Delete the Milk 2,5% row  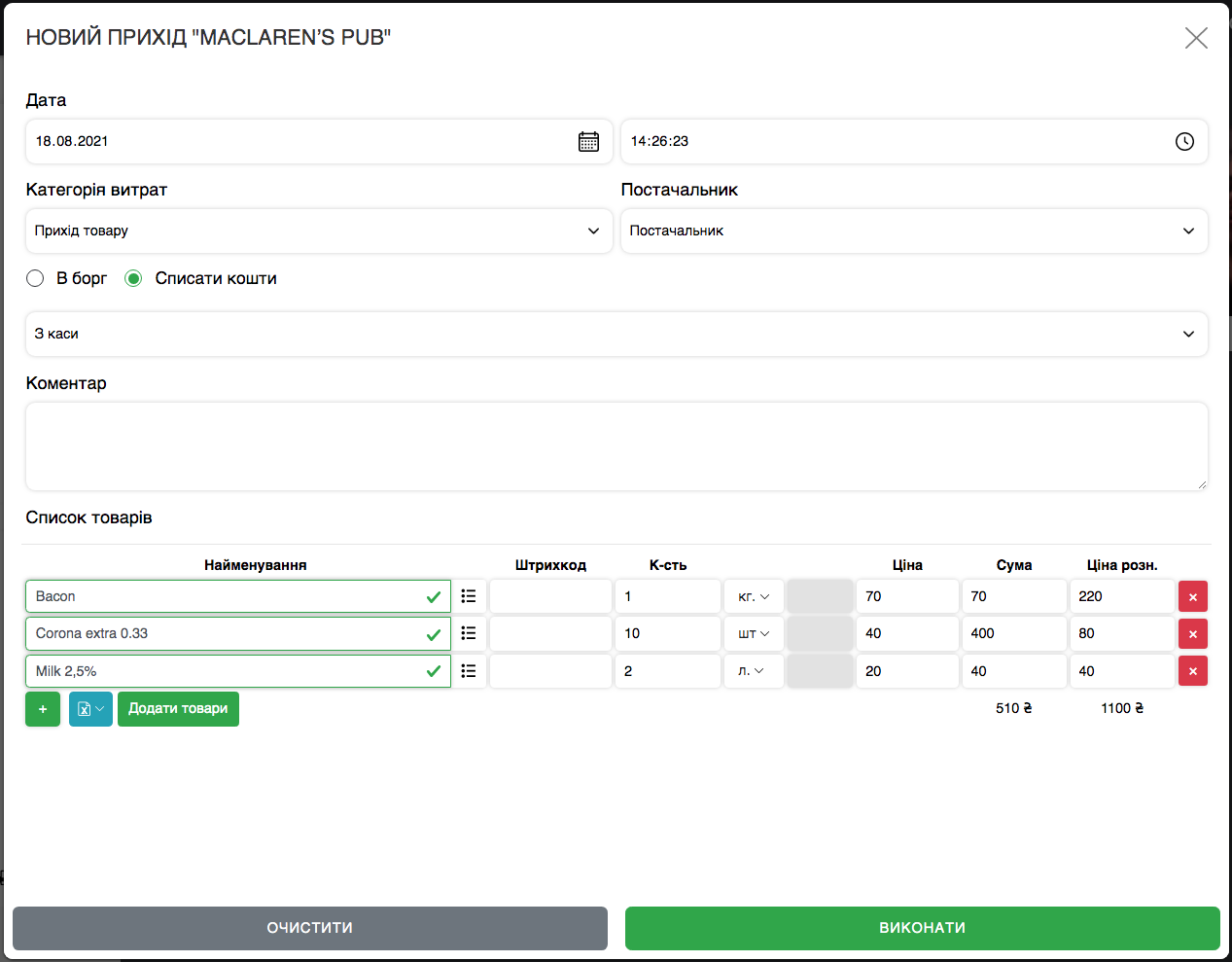tap(1192, 671)
